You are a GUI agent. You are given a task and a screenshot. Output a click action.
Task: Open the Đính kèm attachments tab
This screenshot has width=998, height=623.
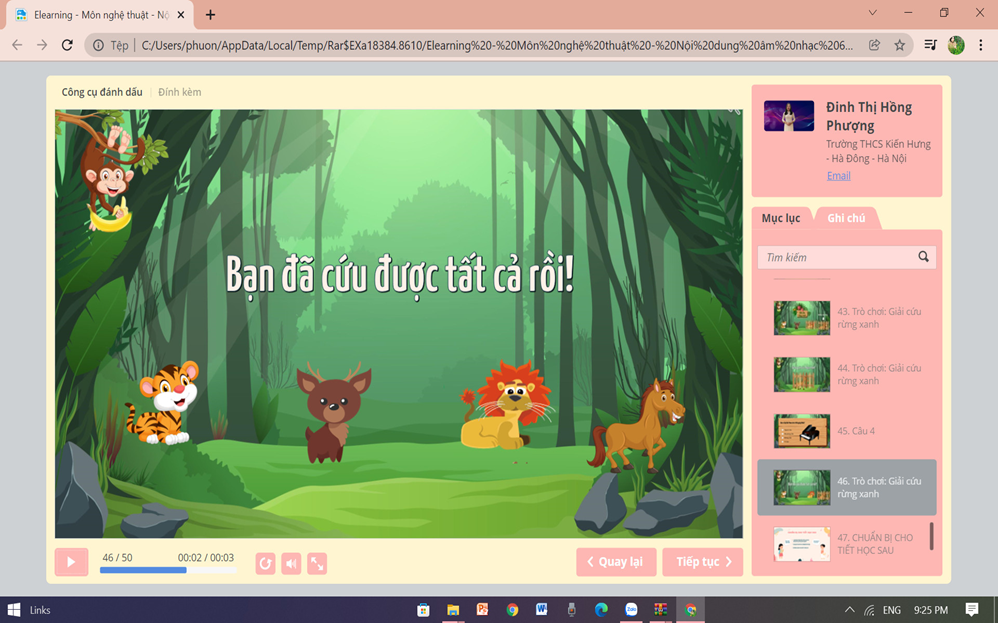pos(180,92)
